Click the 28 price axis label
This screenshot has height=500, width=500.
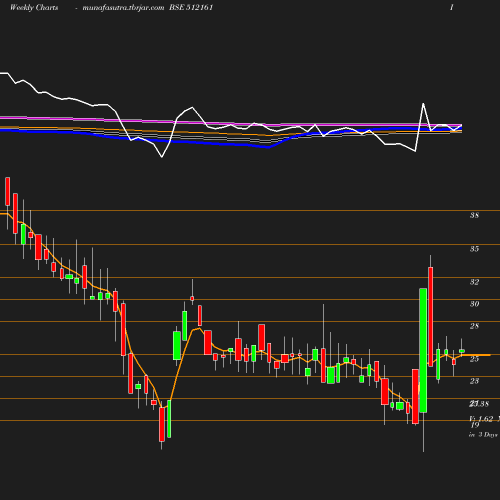[474, 326]
